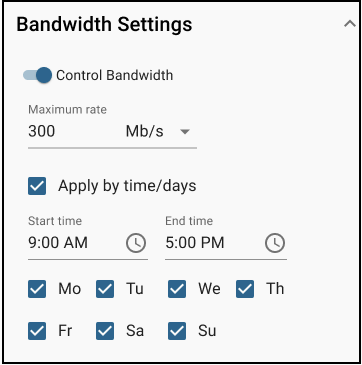Turn off the Control Bandwidth switch
The image size is (362, 365).
[x=37, y=75]
